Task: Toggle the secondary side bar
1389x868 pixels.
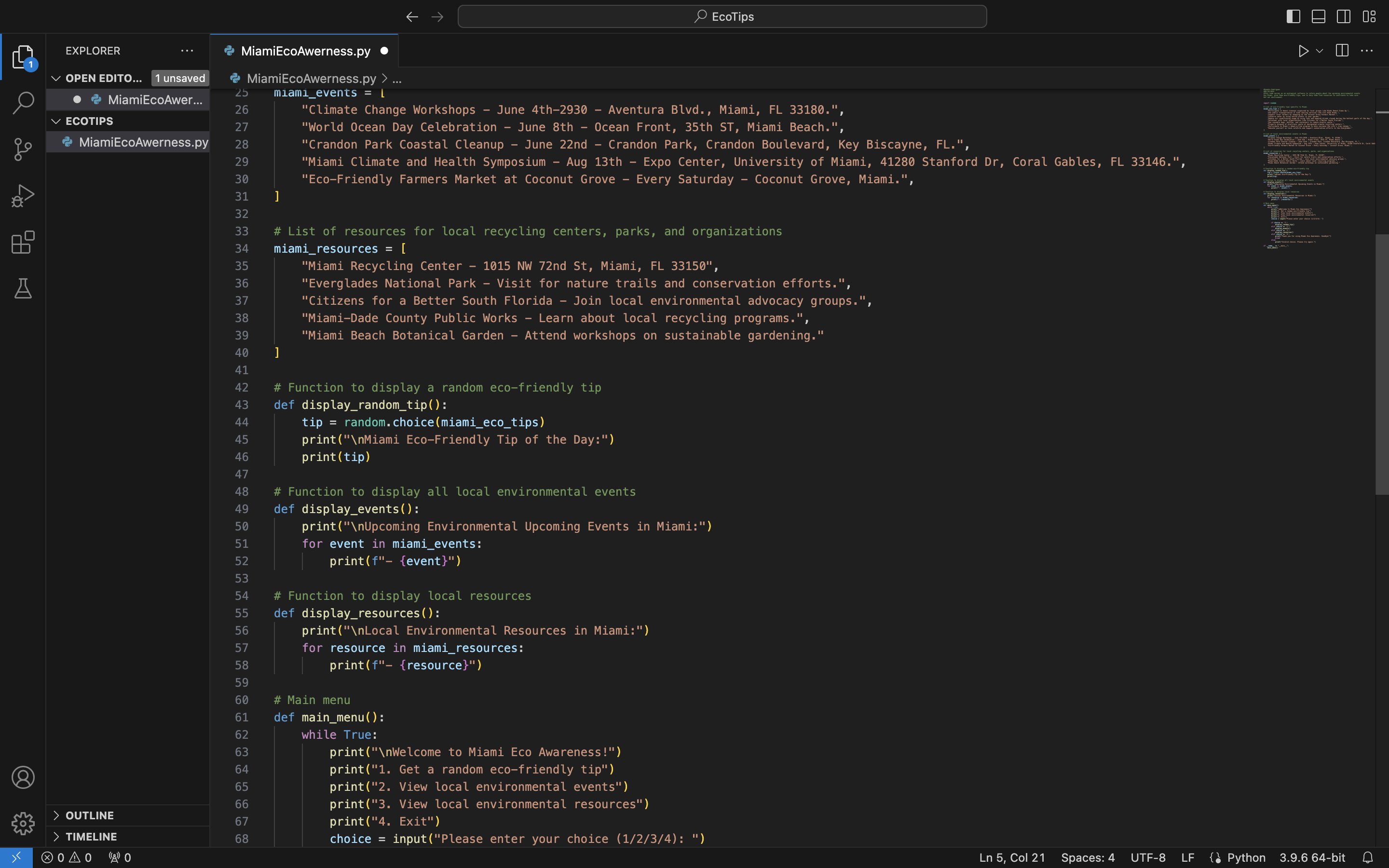Action: coord(1344,17)
